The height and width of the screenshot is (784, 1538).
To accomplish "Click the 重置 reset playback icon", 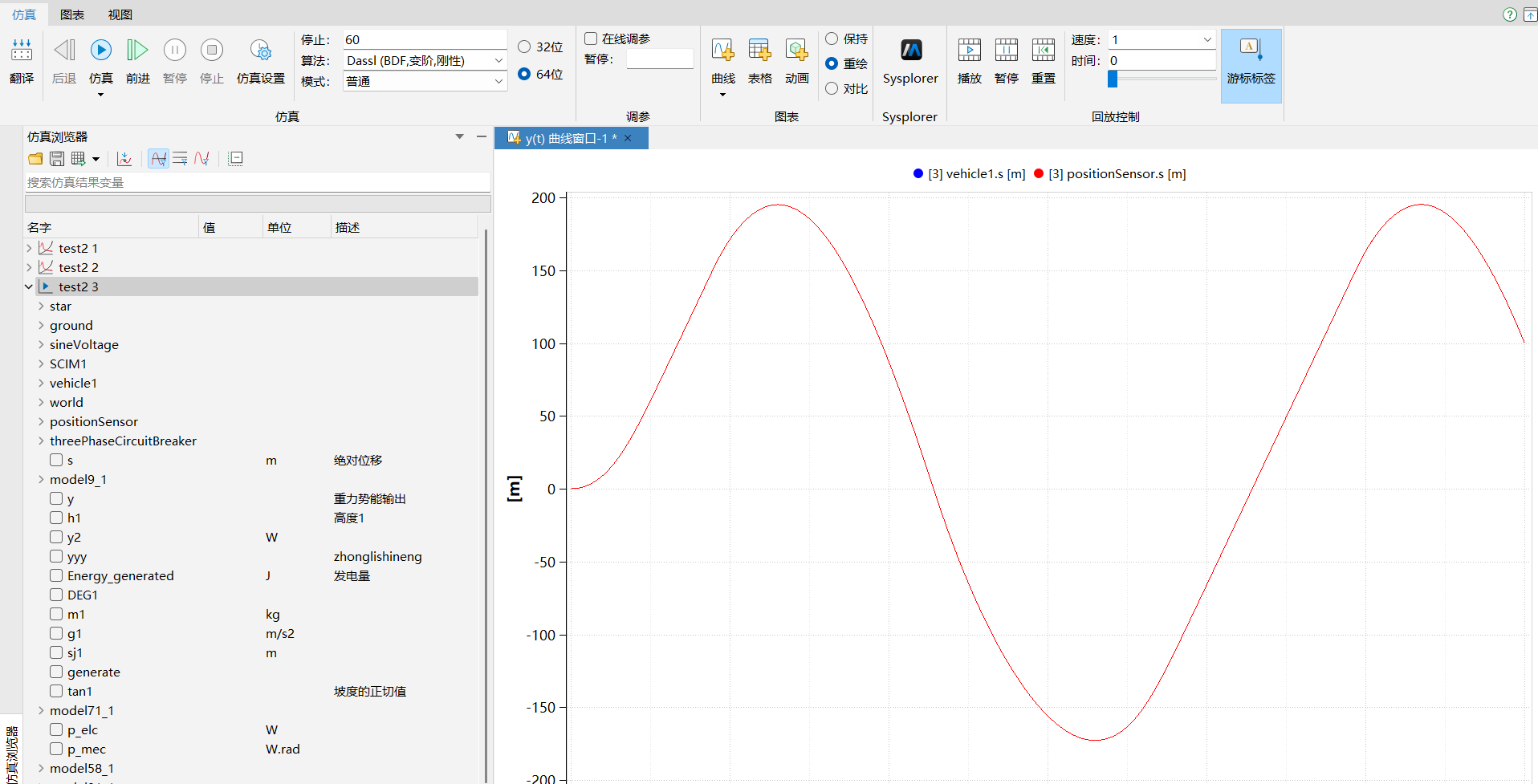I will click(1044, 51).
